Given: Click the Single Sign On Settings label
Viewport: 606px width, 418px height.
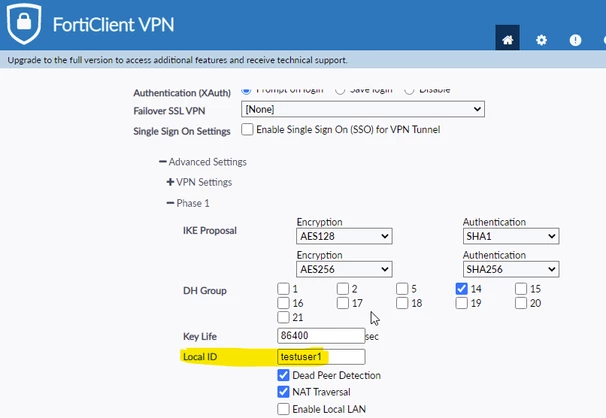Looking at the screenshot, I should [x=182, y=131].
